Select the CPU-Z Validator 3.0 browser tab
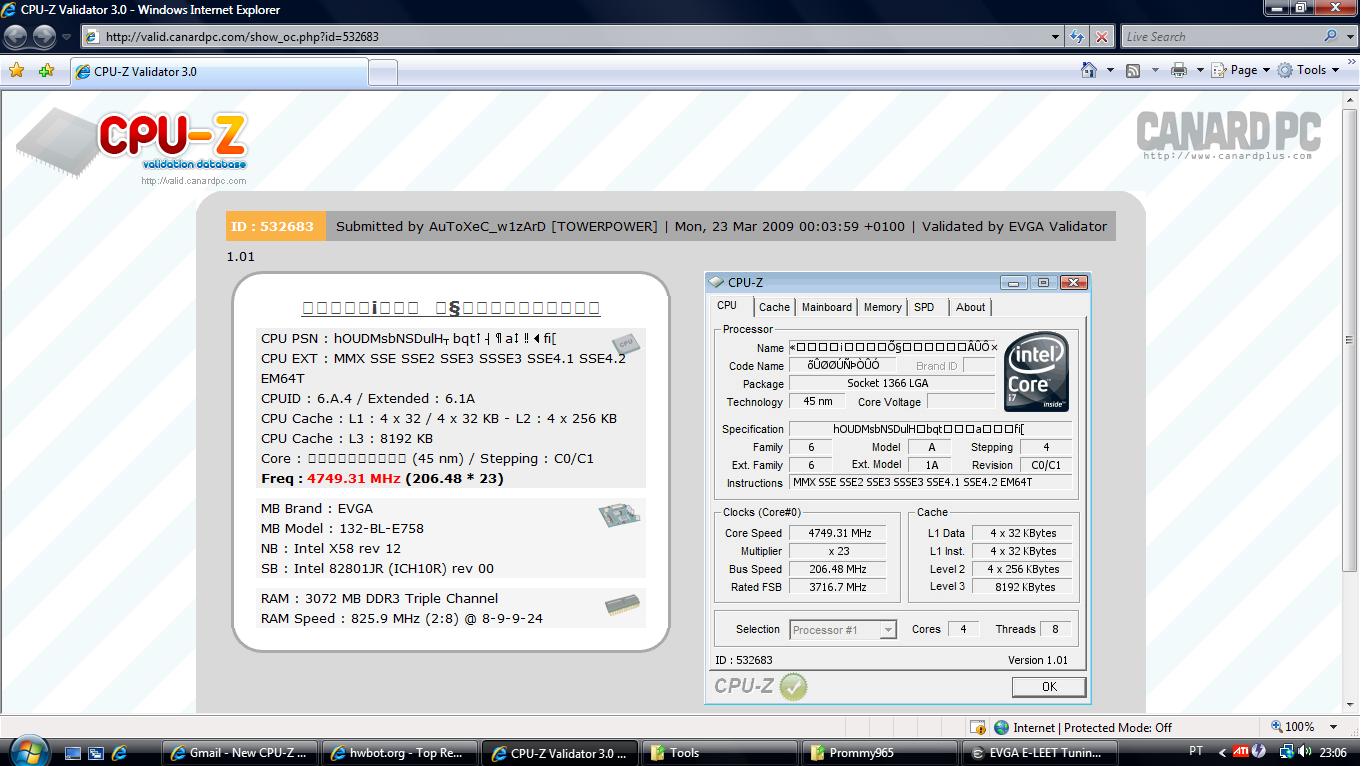 point(220,72)
